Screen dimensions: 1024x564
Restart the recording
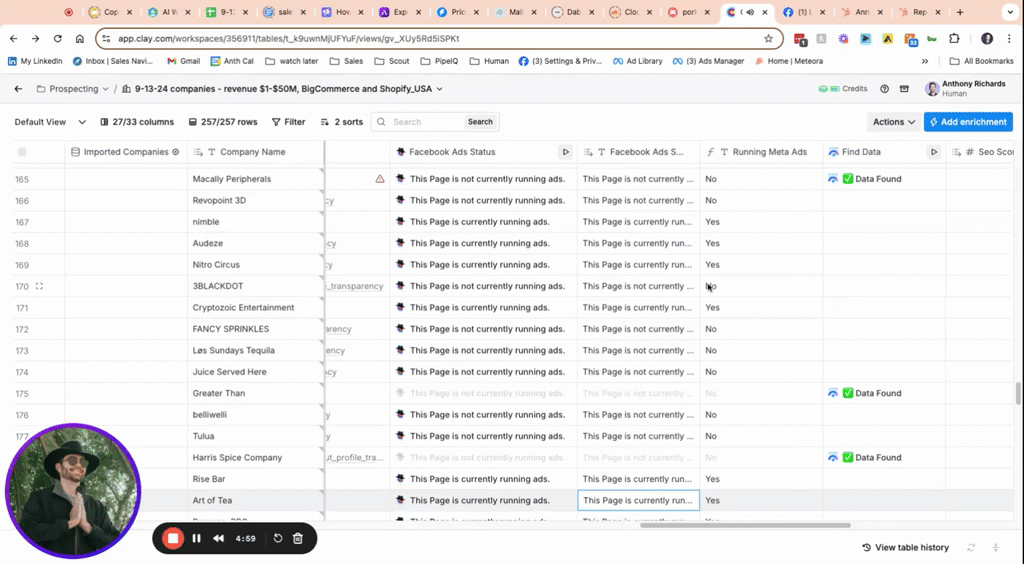pos(278,538)
